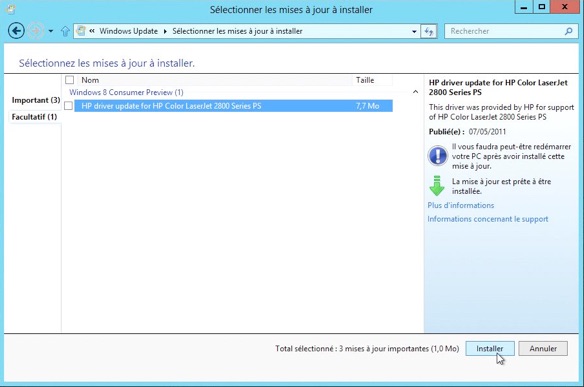584x387 pixels.
Task: Open the breadcrumb arrow after Windows Update
Action: [x=165, y=31]
